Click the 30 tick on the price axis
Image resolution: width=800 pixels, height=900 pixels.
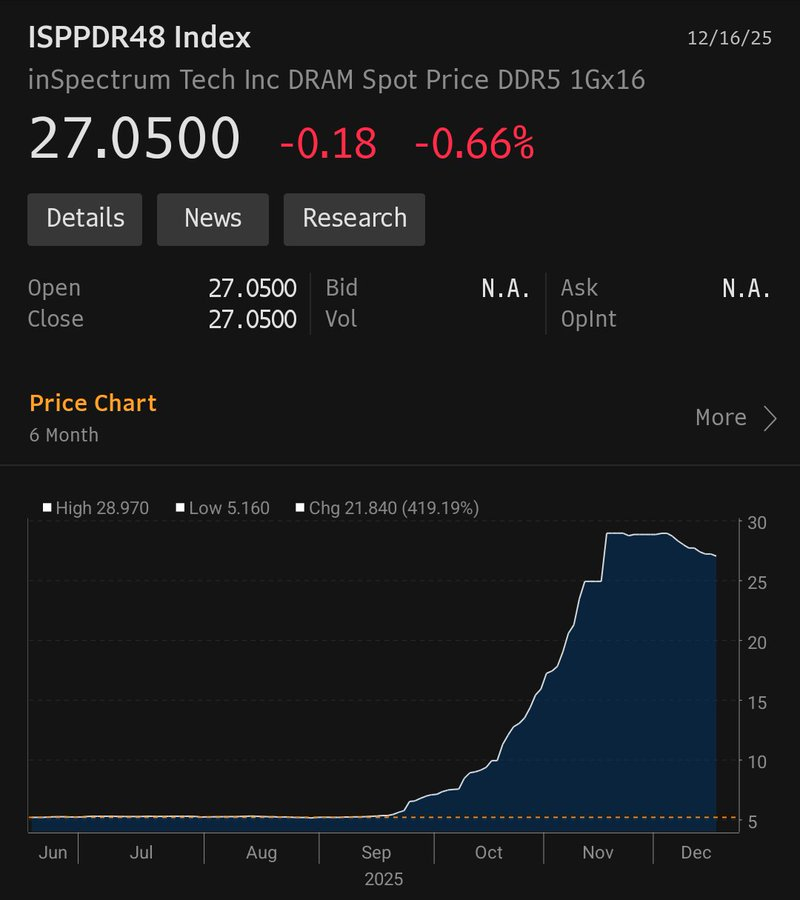click(x=757, y=523)
